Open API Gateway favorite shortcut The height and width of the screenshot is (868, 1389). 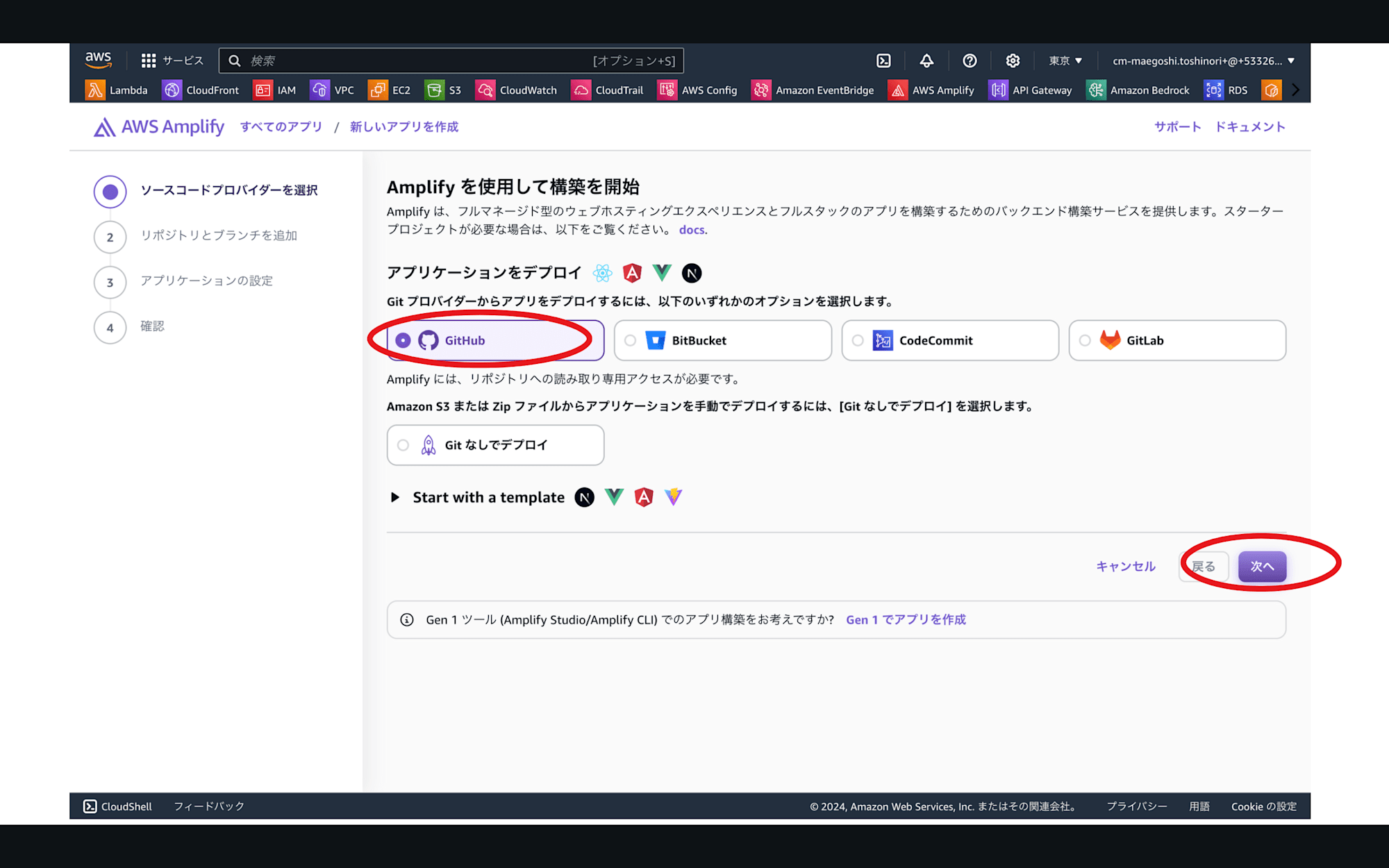point(1031,90)
